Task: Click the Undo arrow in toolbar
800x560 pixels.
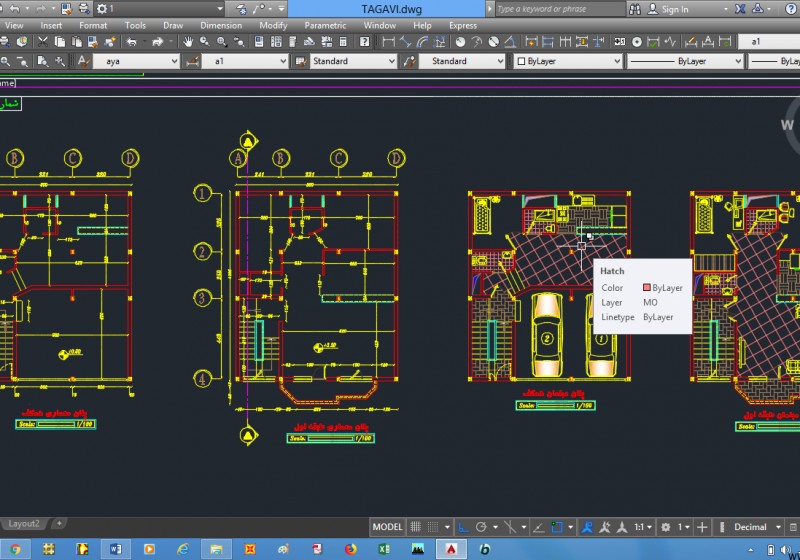Action: [132, 42]
